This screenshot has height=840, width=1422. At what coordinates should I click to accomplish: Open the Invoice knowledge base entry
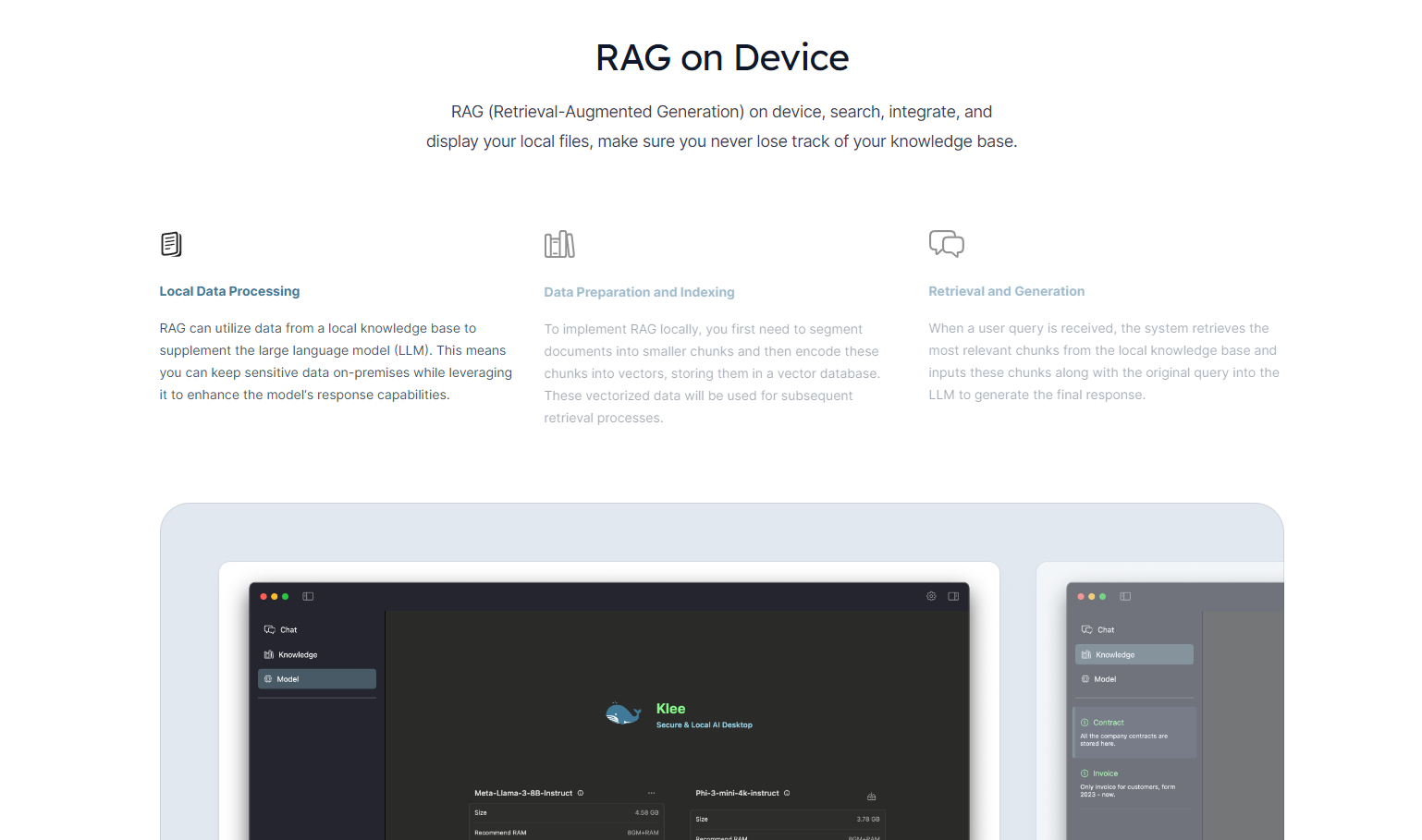(x=1134, y=783)
